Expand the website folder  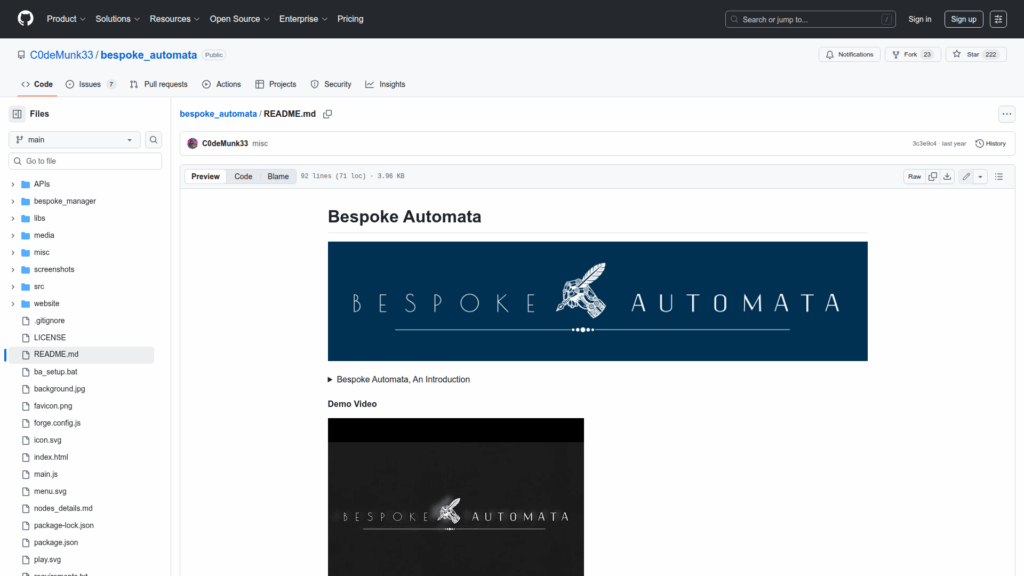[x=13, y=304]
